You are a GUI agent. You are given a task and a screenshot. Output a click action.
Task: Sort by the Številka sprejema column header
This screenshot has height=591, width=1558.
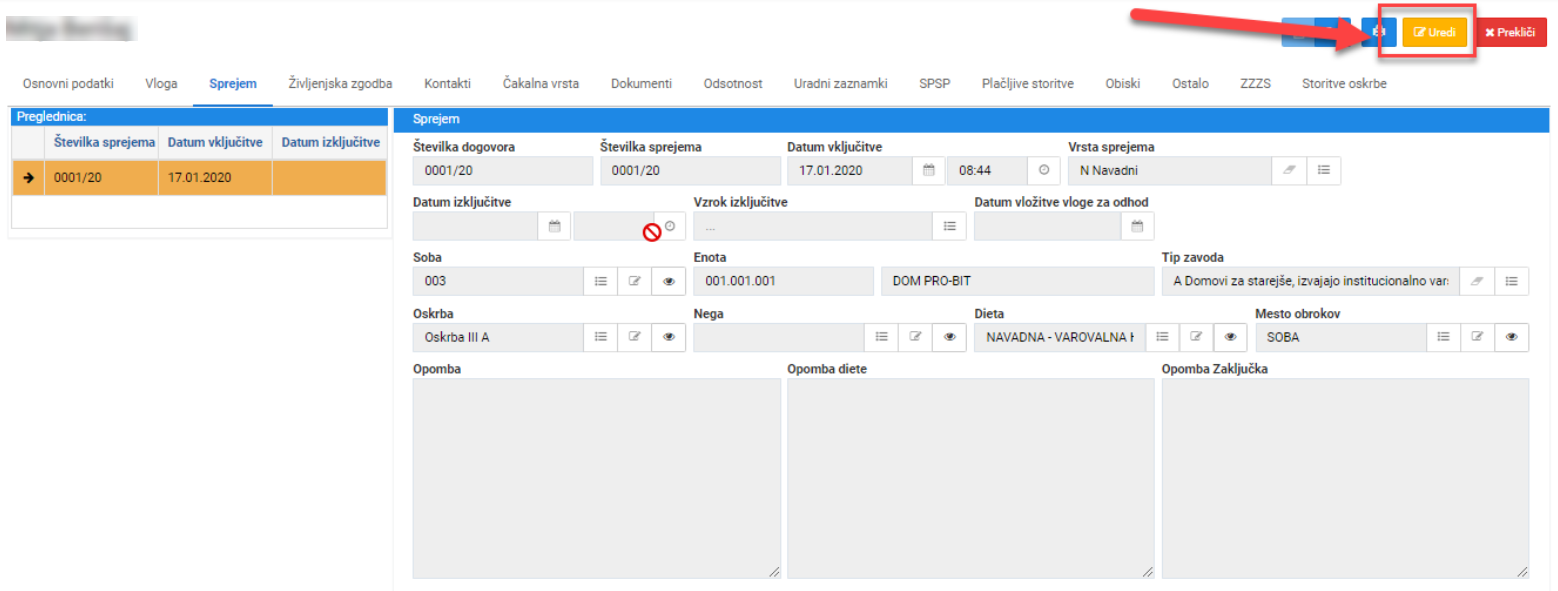point(102,142)
